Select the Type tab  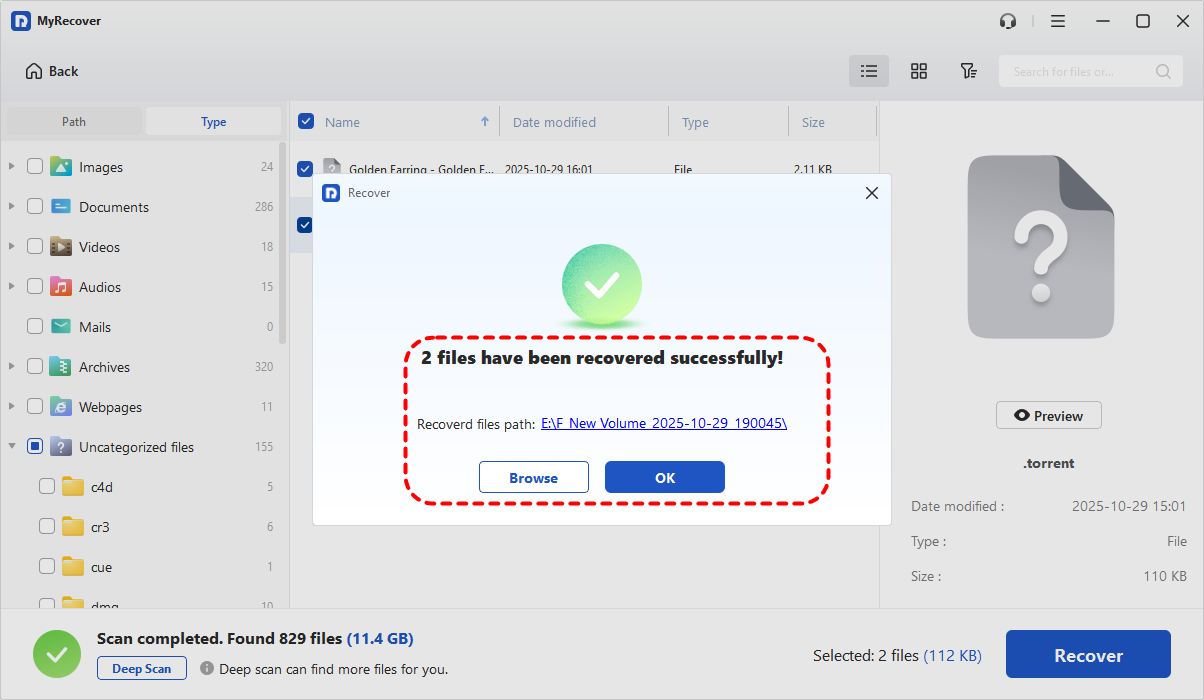(213, 122)
